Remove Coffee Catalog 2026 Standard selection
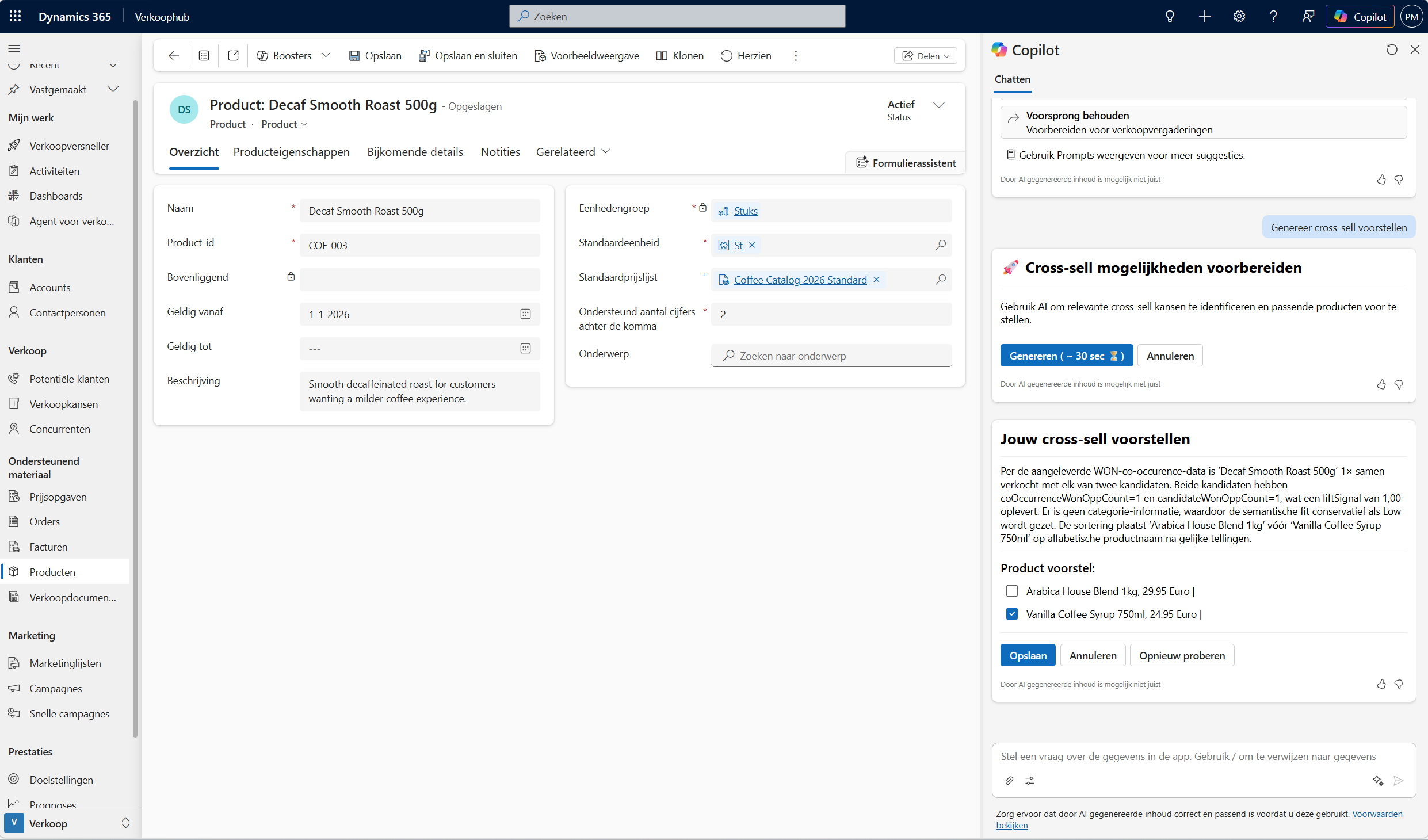 click(876, 280)
